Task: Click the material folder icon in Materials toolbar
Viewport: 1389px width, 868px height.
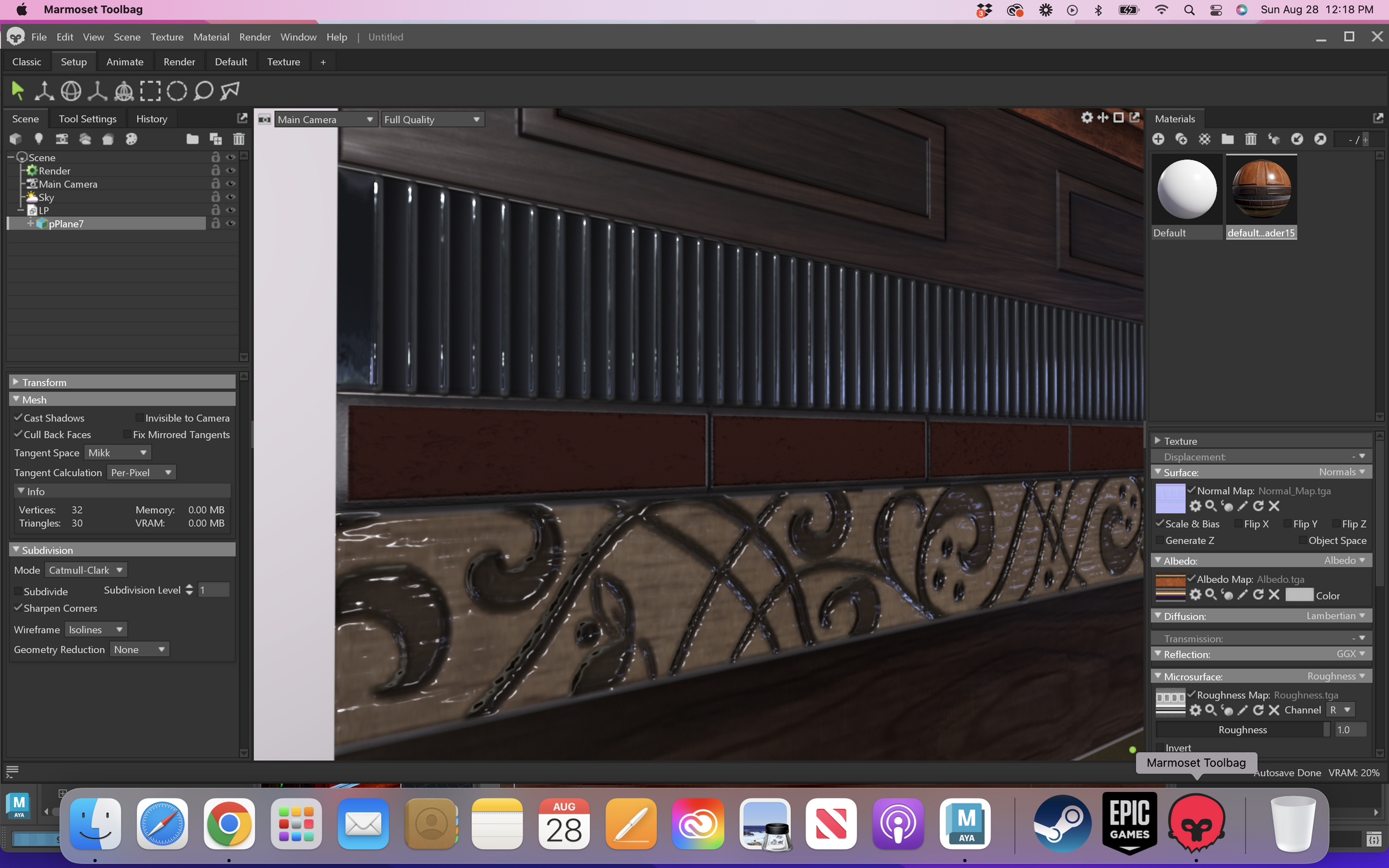Action: coord(1228,139)
